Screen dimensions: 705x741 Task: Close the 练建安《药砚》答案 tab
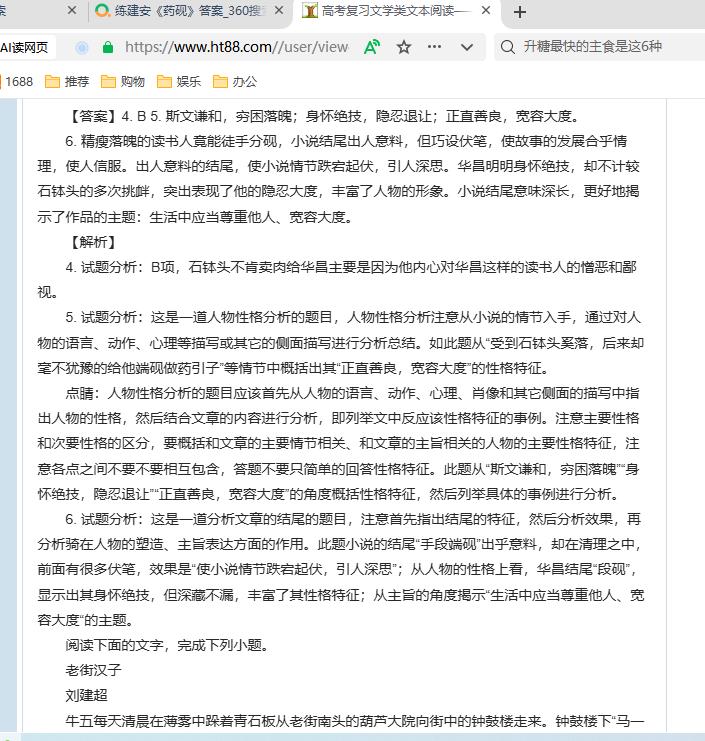coord(279,10)
